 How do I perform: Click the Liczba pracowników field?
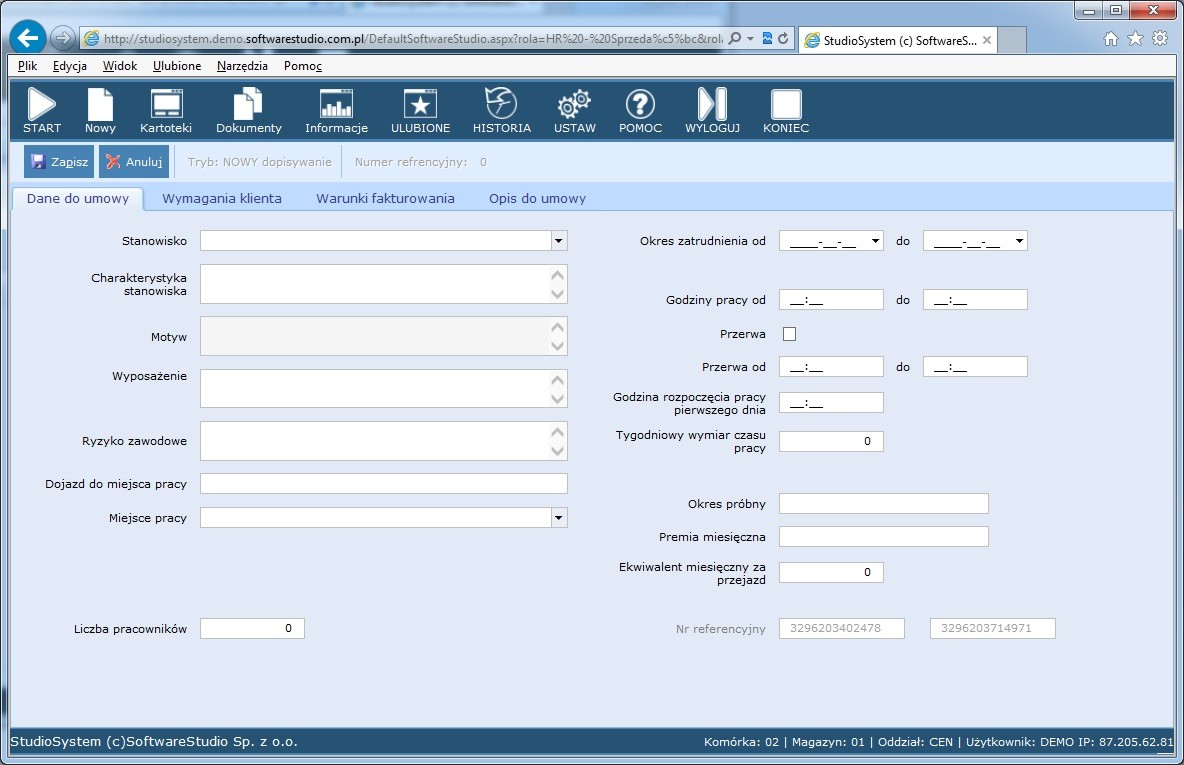[252, 628]
